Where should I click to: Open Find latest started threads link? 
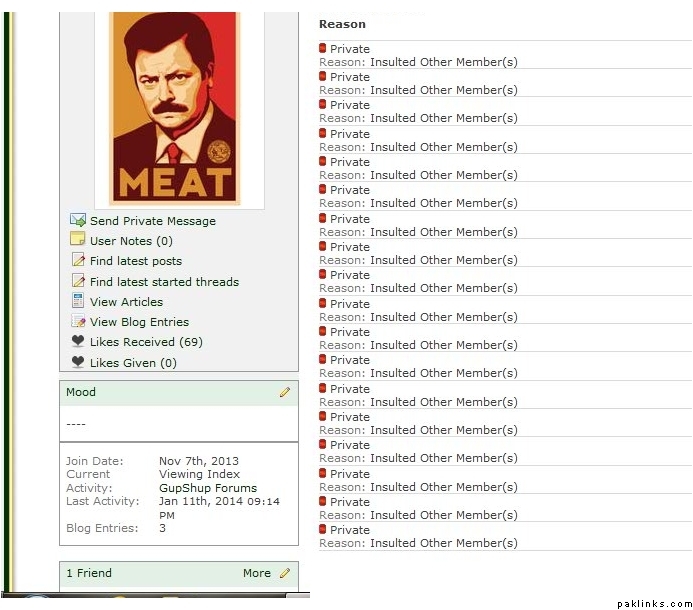click(164, 282)
